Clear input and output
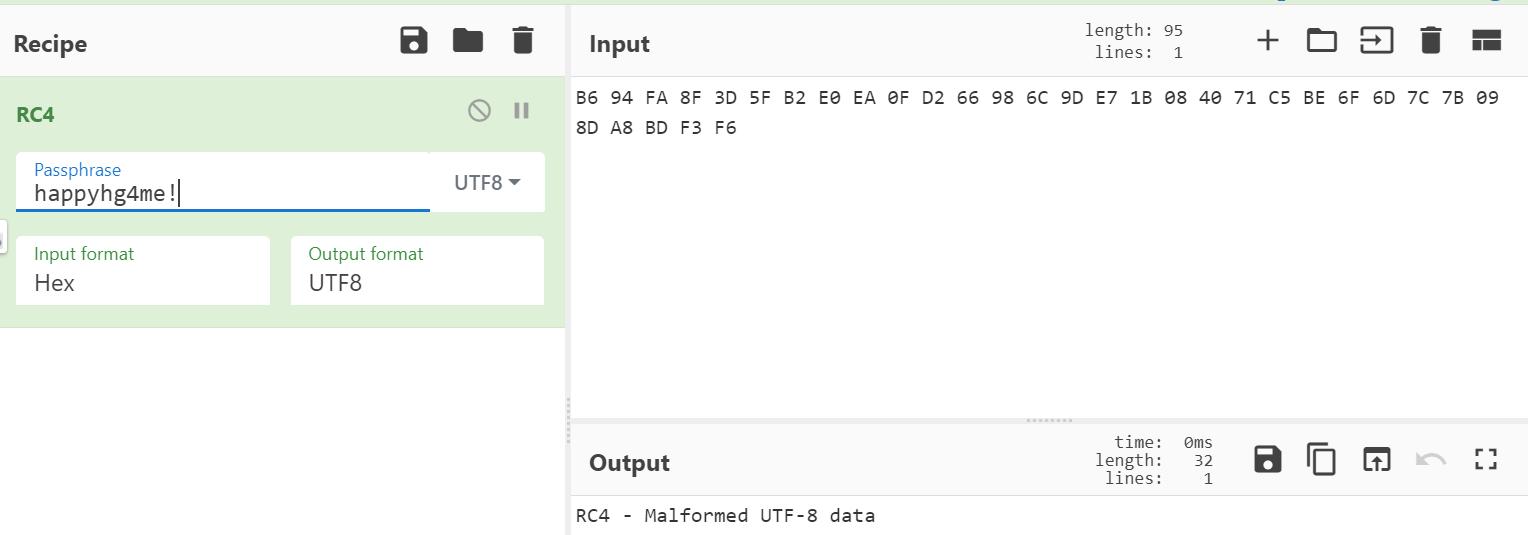Viewport: 1528px width, 535px height. pyautogui.click(x=1431, y=41)
